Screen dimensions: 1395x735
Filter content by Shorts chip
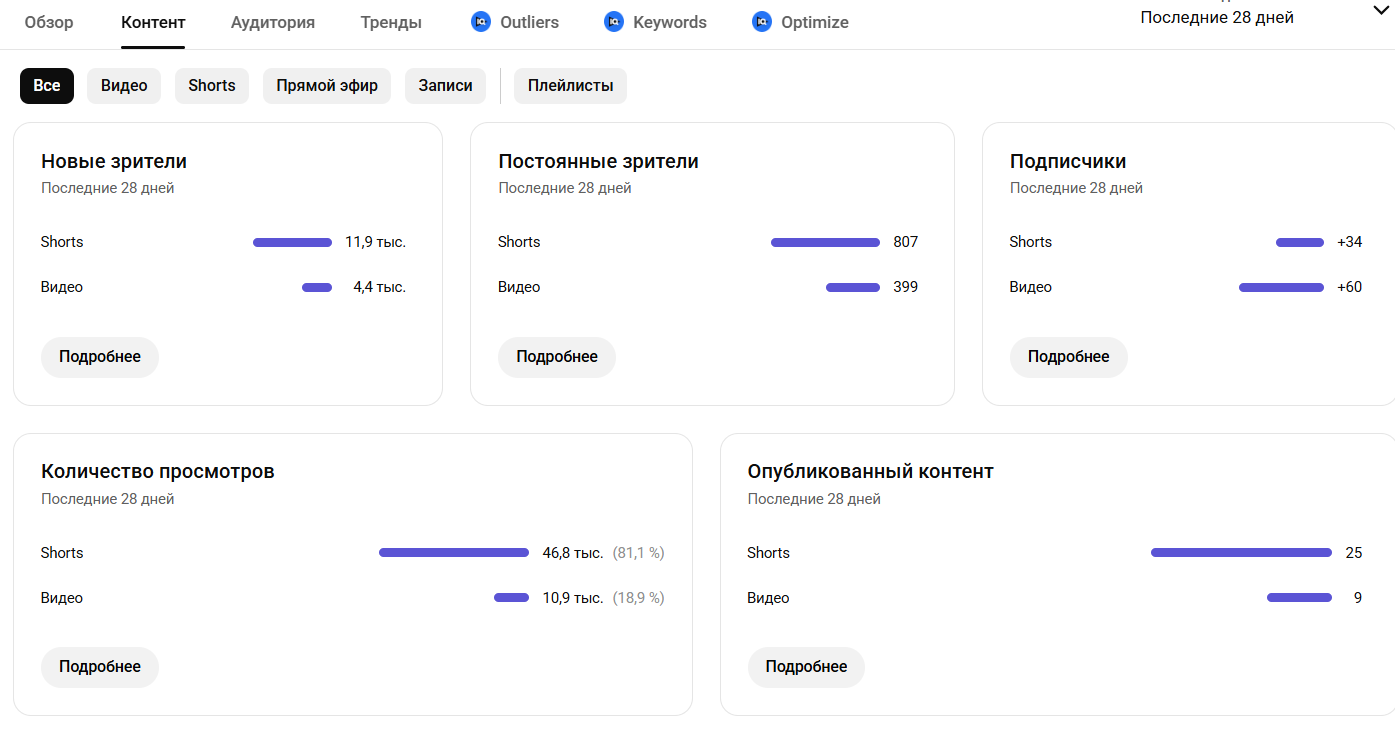(x=212, y=86)
